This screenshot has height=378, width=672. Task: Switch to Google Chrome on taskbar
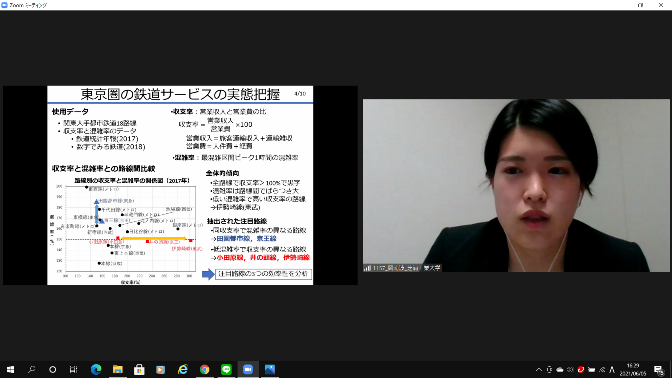coord(204,369)
